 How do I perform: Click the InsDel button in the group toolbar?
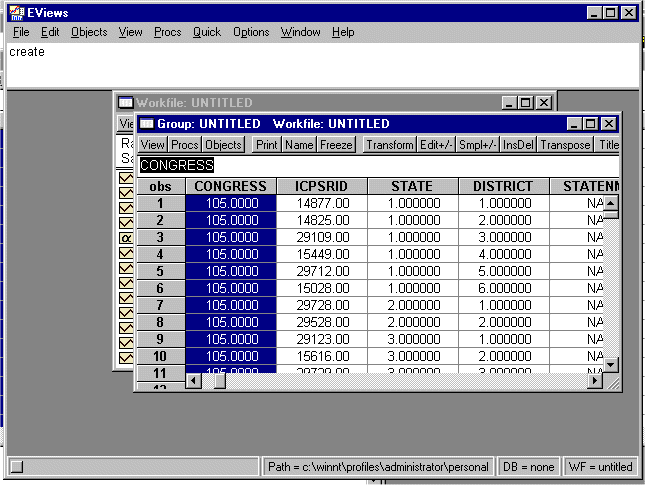point(518,145)
